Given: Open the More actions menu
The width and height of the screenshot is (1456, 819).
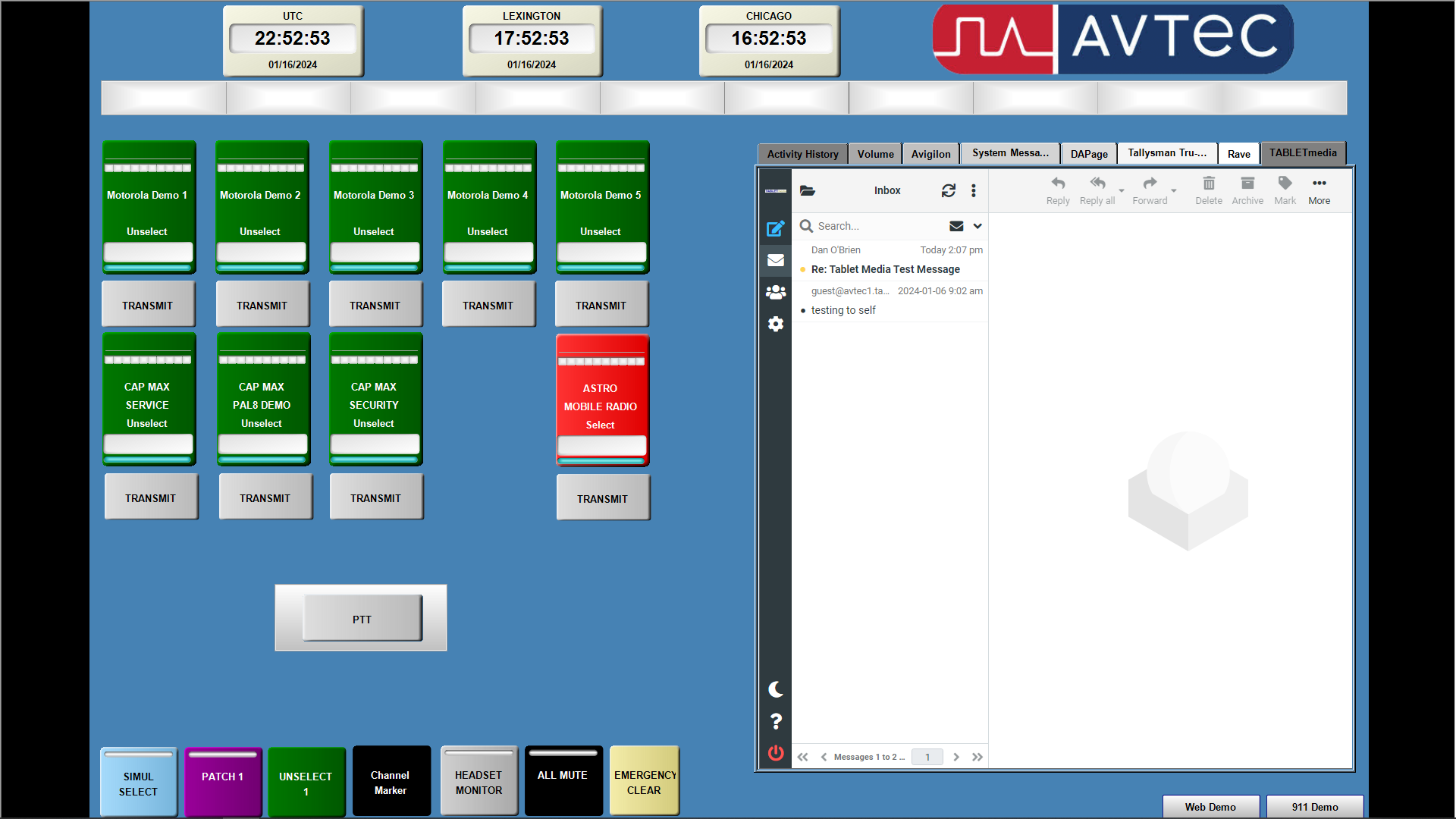Looking at the screenshot, I should coord(1319,190).
